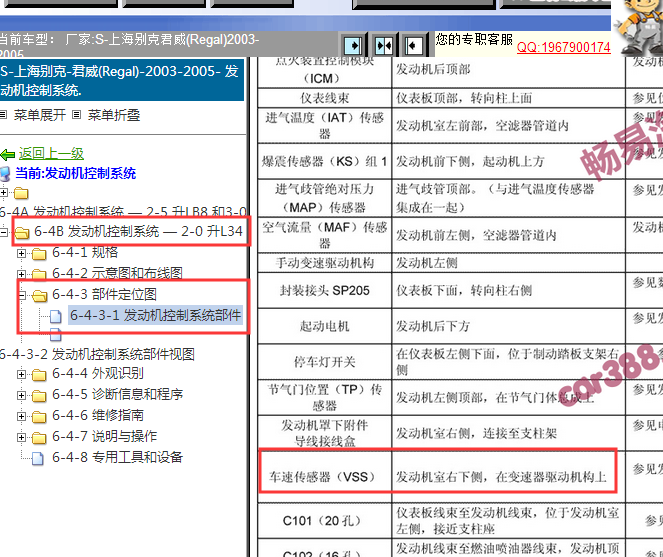Viewport: 663px width, 557px height.
Task: Click the 6-4-3 部件定位图 folder icon
Action: 39,296
